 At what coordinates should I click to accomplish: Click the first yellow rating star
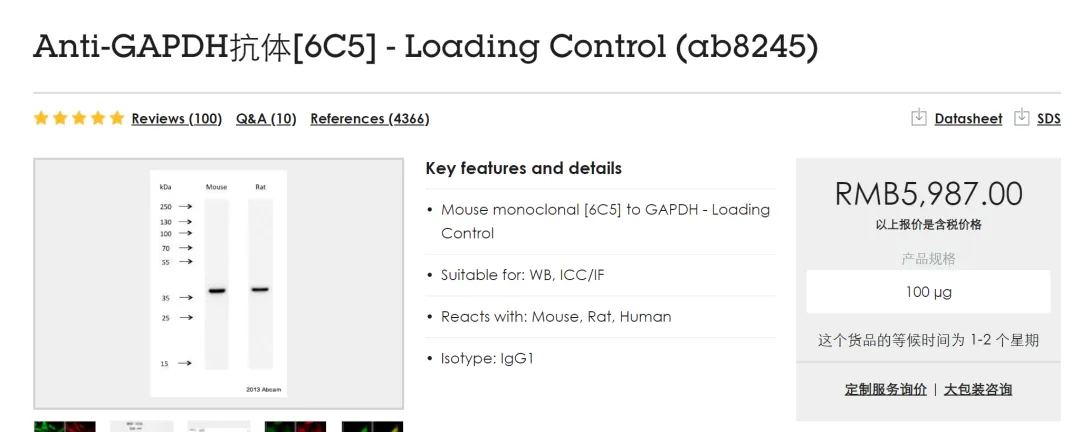[x=41, y=118]
